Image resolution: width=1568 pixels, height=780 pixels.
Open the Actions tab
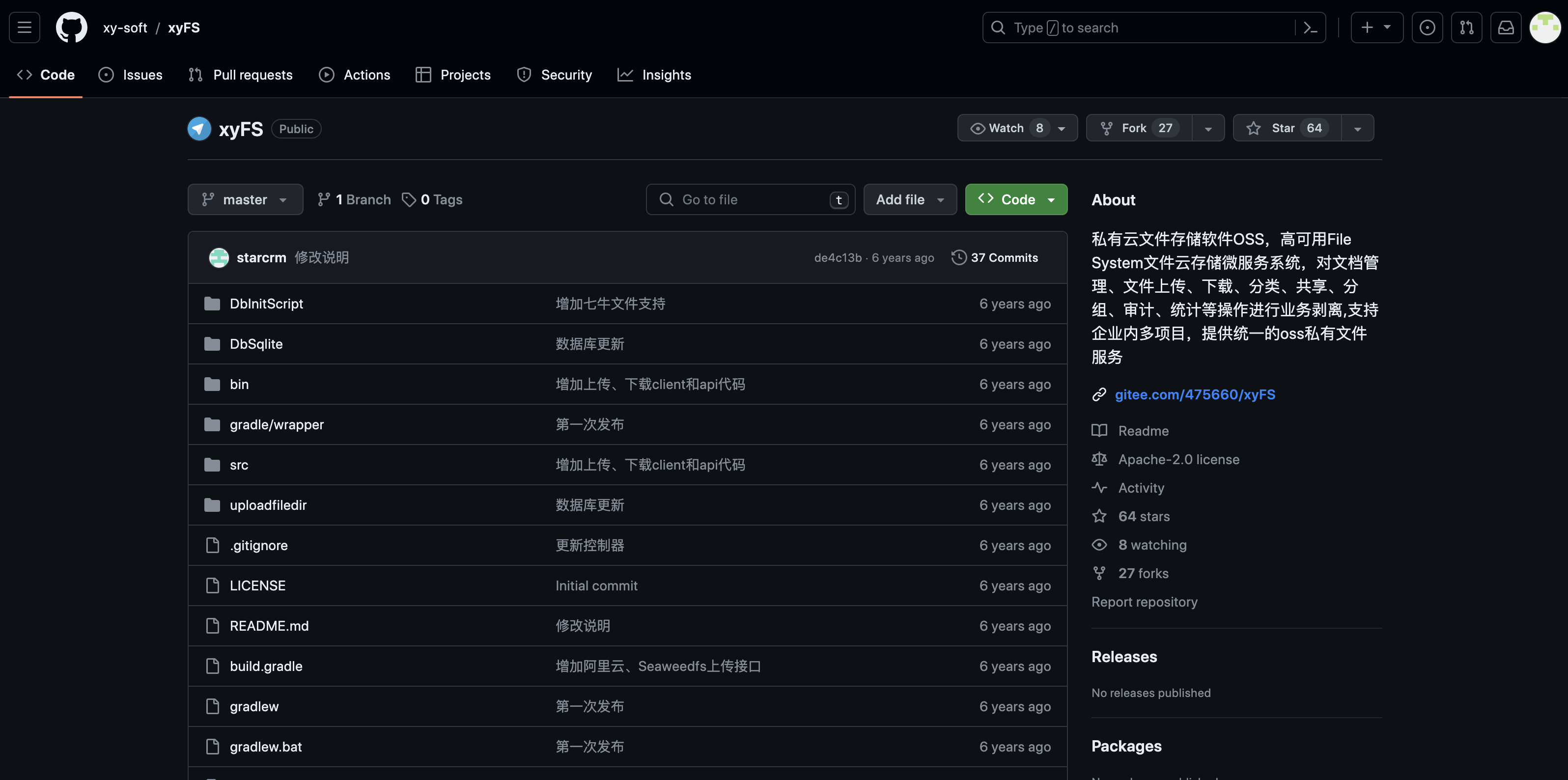(354, 75)
